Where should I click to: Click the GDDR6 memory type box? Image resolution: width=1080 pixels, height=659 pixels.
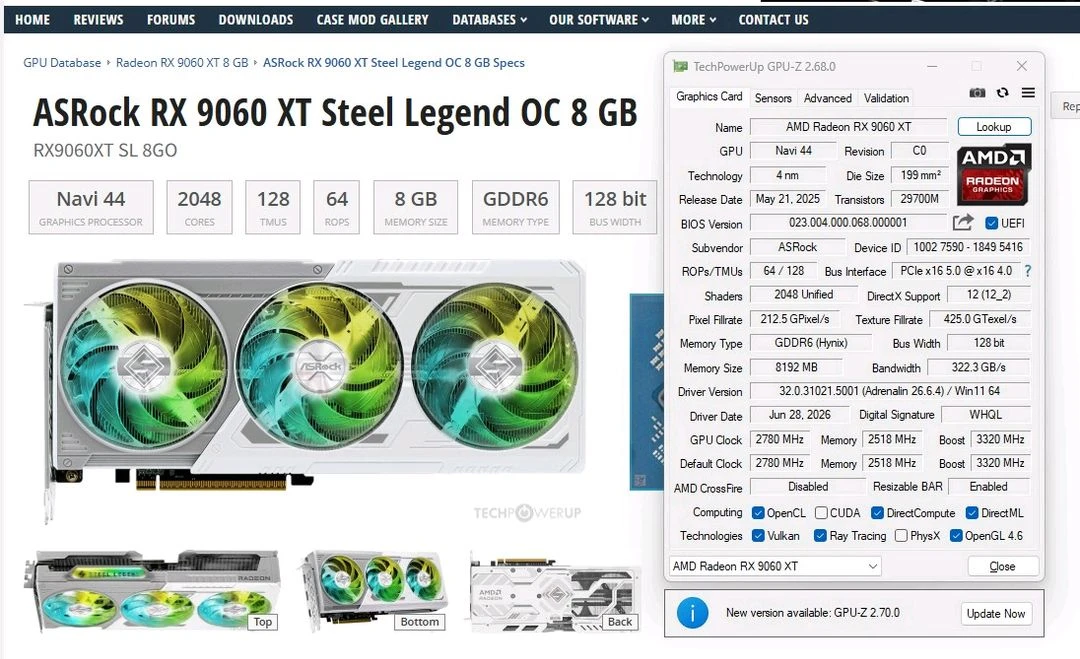pos(515,207)
